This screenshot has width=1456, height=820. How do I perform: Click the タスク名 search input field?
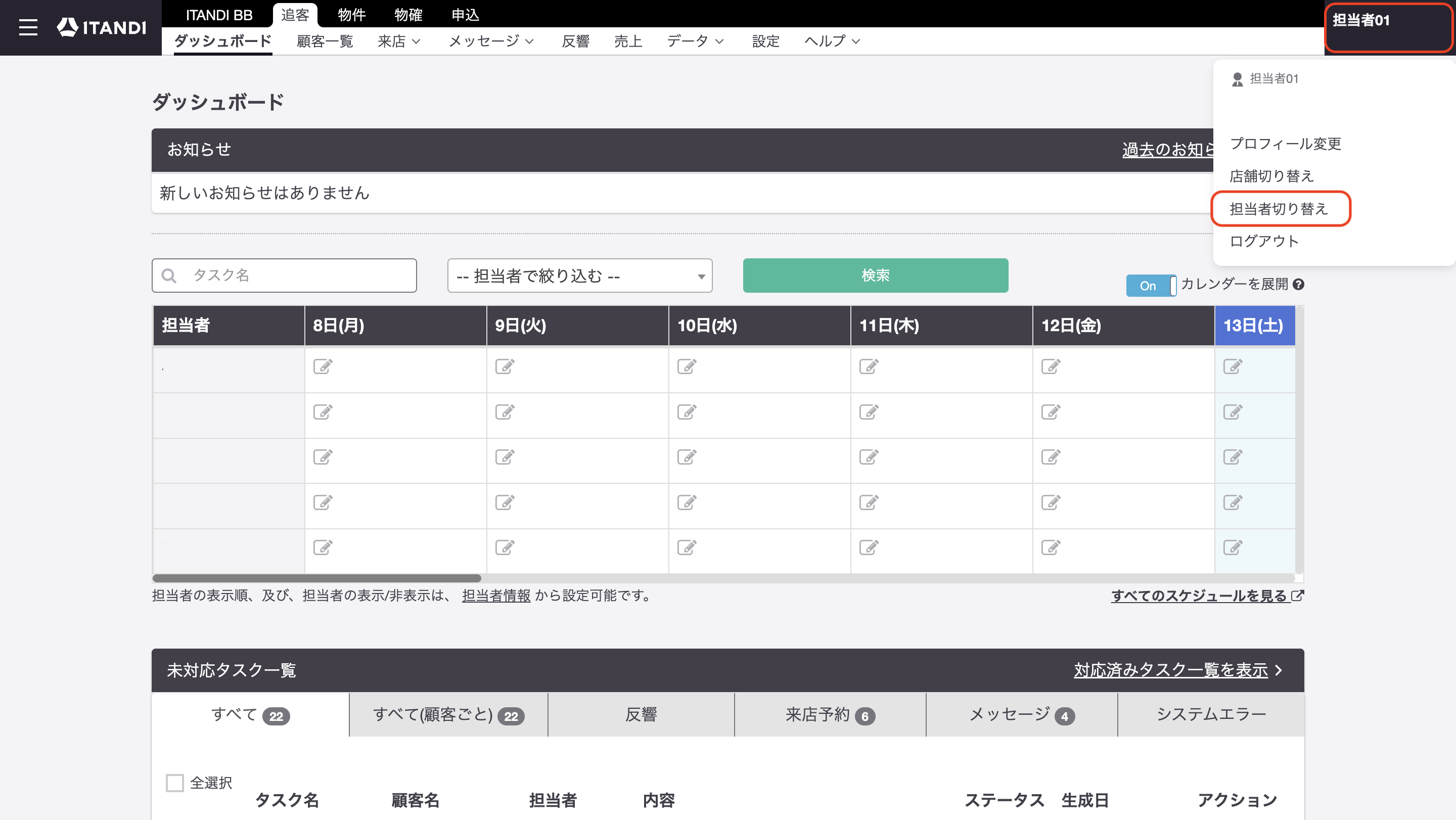(x=284, y=275)
